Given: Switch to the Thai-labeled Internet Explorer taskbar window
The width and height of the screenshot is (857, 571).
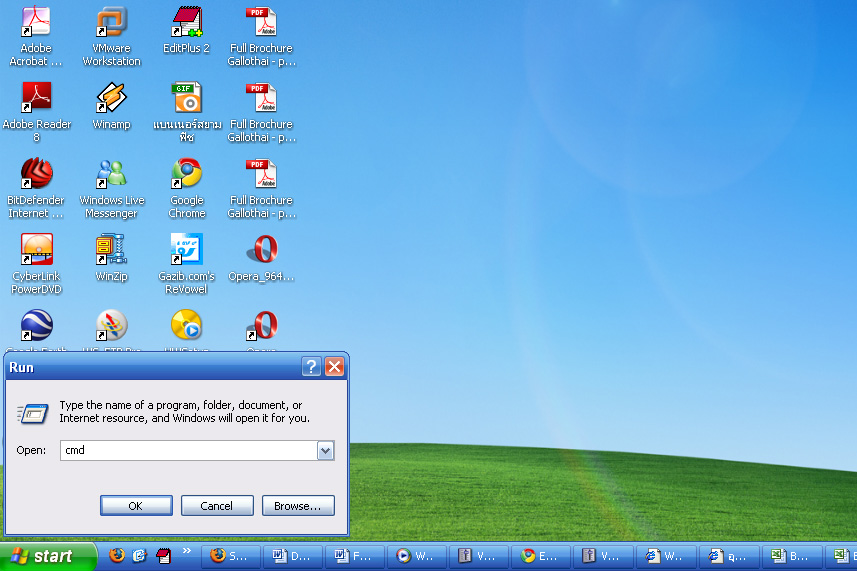Looking at the screenshot, I should pos(730,556).
